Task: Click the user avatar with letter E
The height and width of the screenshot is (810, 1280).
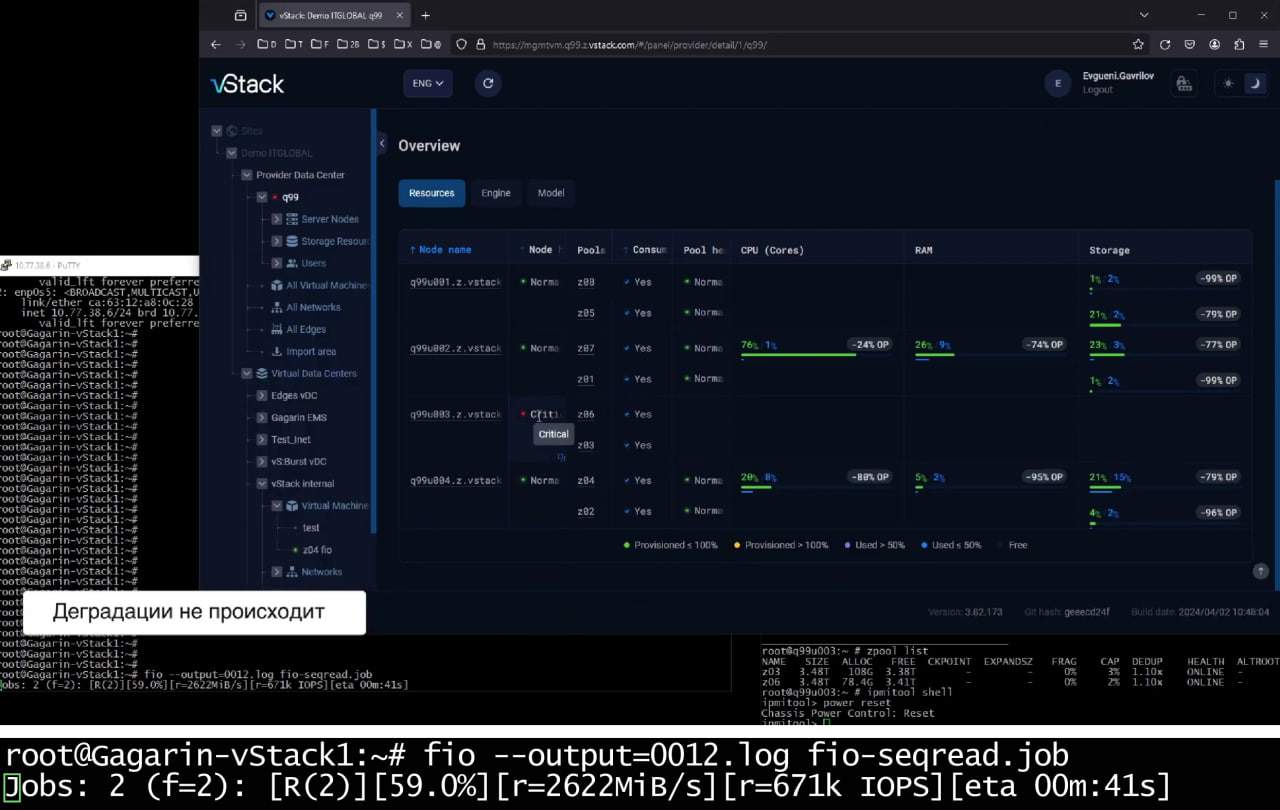Action: (x=1057, y=84)
